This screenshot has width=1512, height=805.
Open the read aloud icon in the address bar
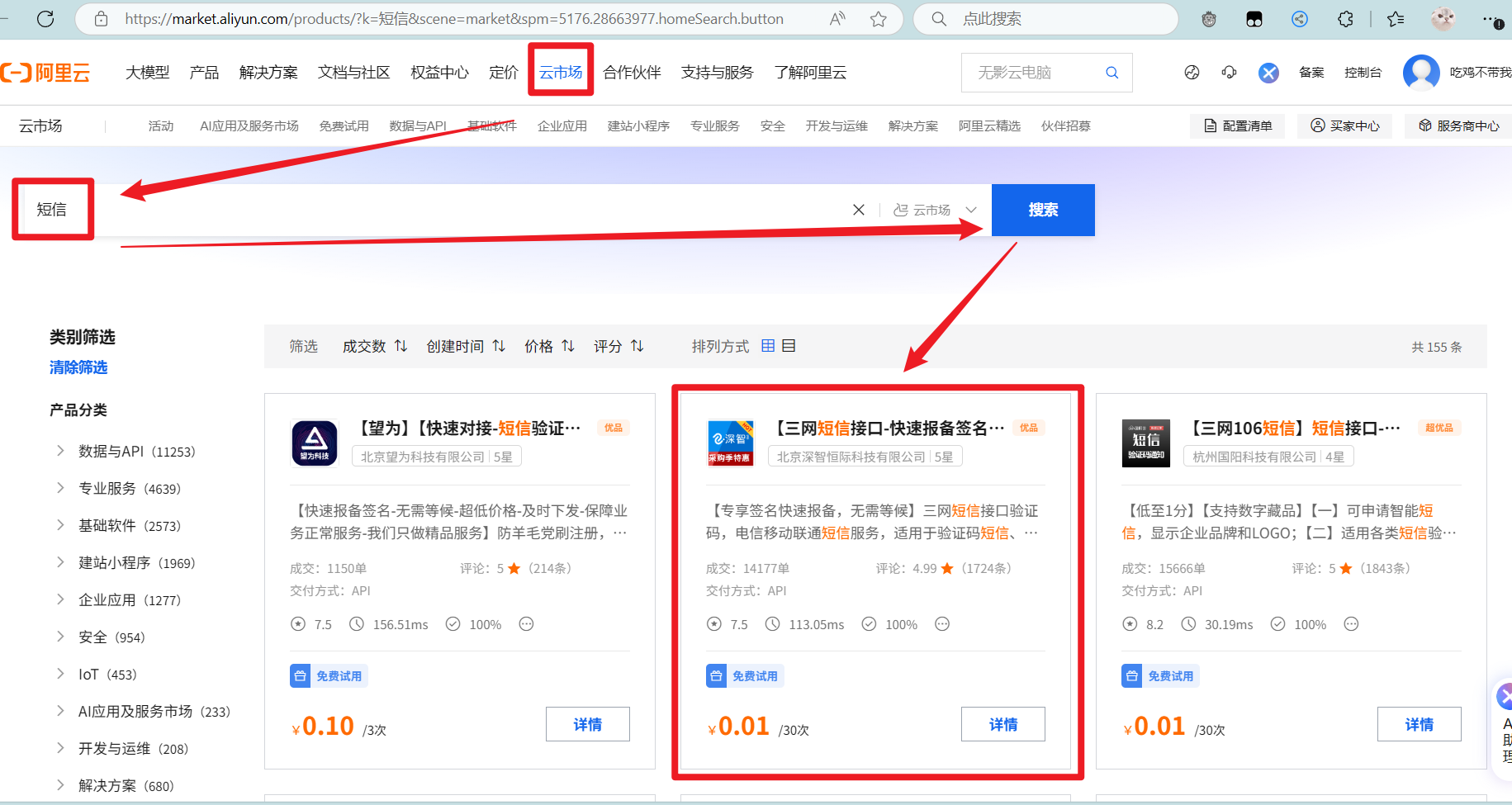tap(837, 18)
